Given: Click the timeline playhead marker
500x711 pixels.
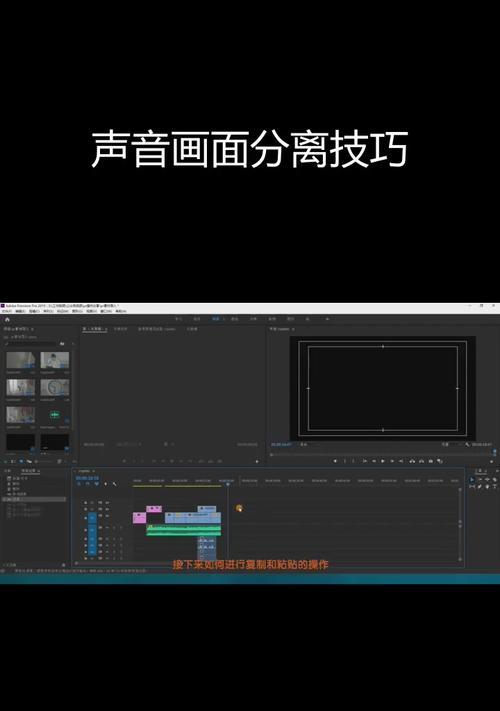Looking at the screenshot, I should point(228,484).
